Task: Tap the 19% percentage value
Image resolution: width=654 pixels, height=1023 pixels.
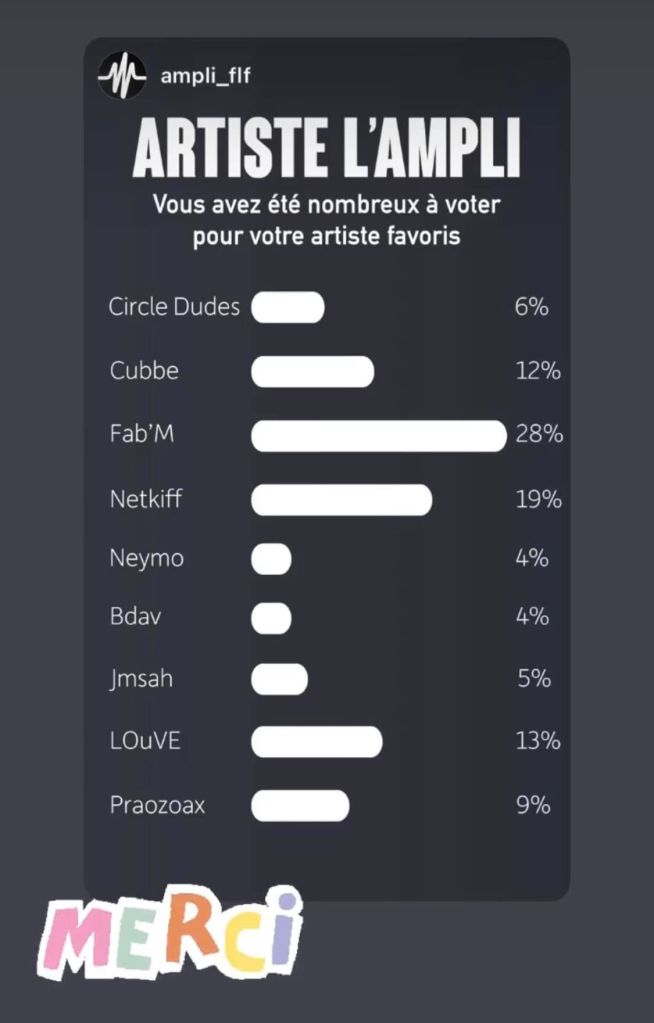Action: click(538, 499)
